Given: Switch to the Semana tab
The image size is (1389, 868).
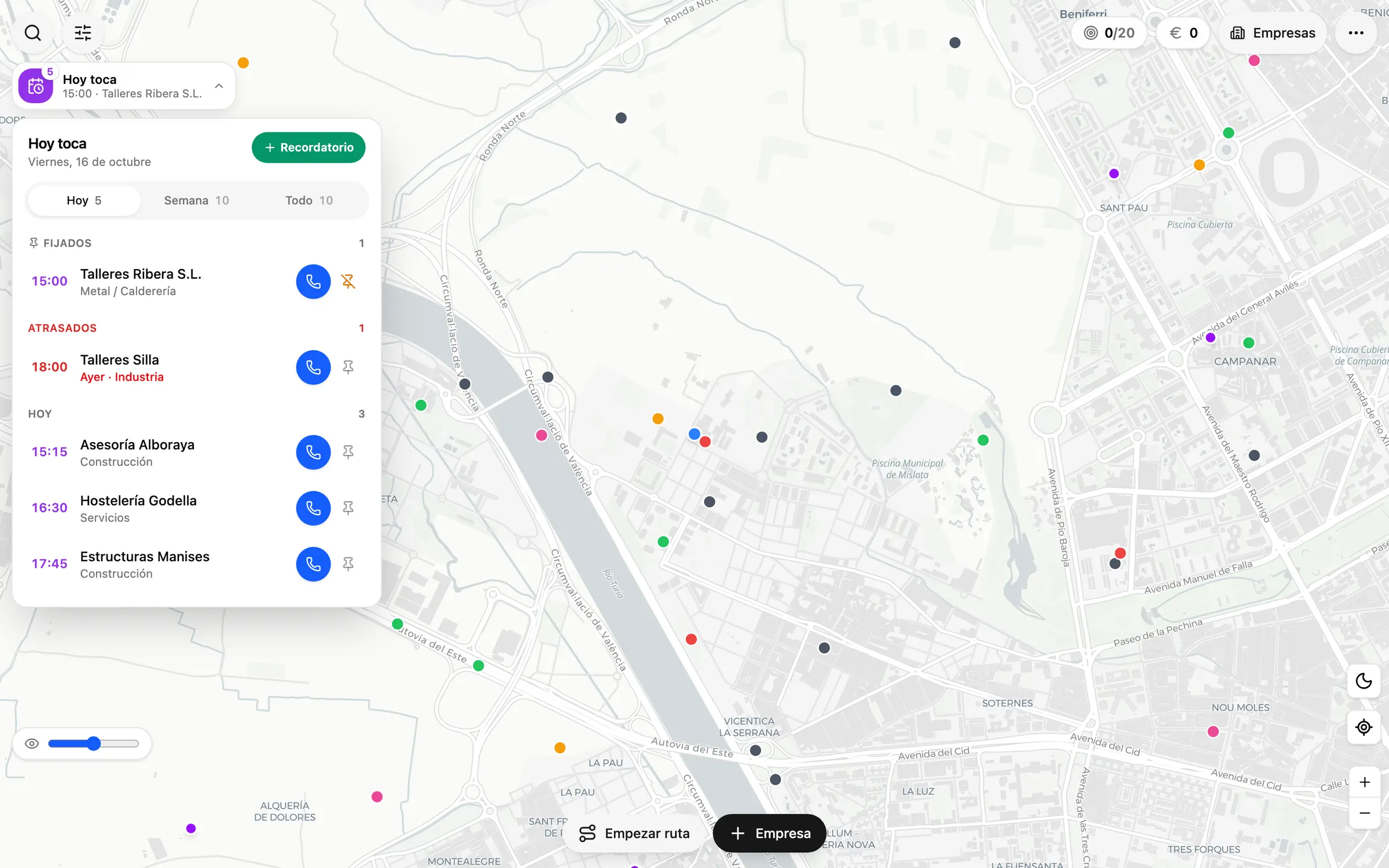Looking at the screenshot, I should 197,200.
